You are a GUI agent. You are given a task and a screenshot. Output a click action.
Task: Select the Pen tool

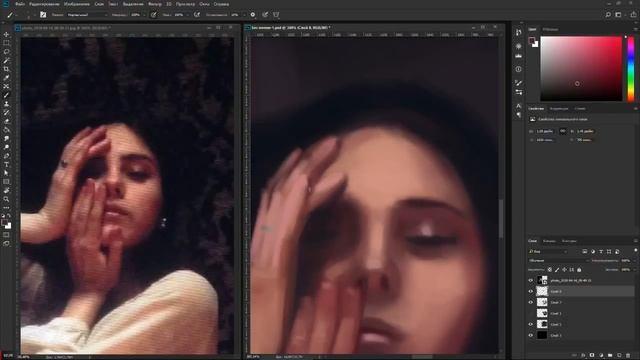coord(6,156)
